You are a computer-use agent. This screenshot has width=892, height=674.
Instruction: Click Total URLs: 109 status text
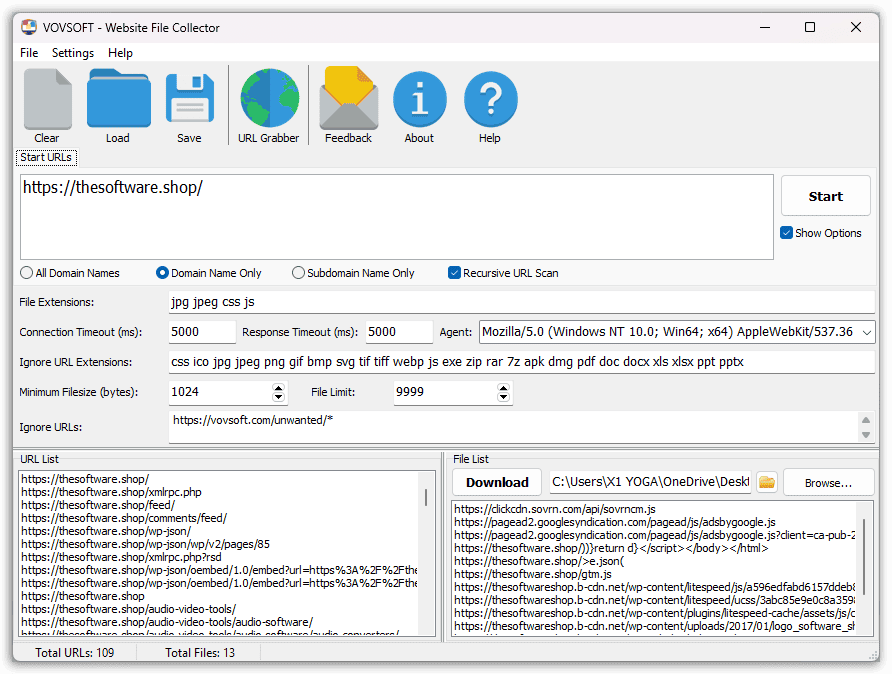click(x=75, y=653)
